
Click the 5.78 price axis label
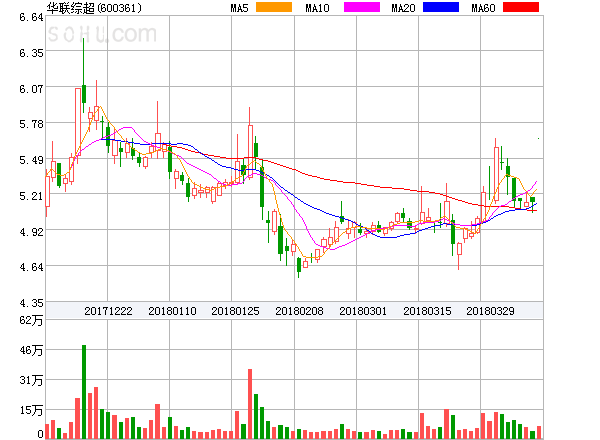(31, 124)
